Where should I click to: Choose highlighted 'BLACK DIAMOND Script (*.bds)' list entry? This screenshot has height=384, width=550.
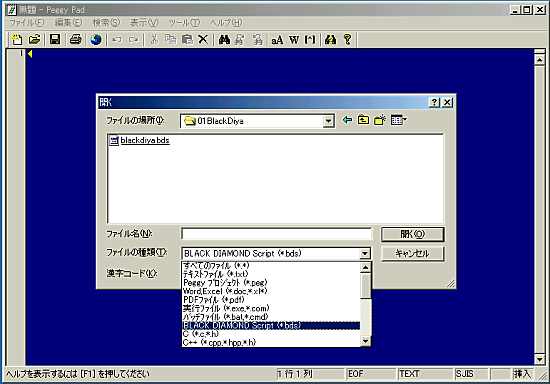coord(271,325)
